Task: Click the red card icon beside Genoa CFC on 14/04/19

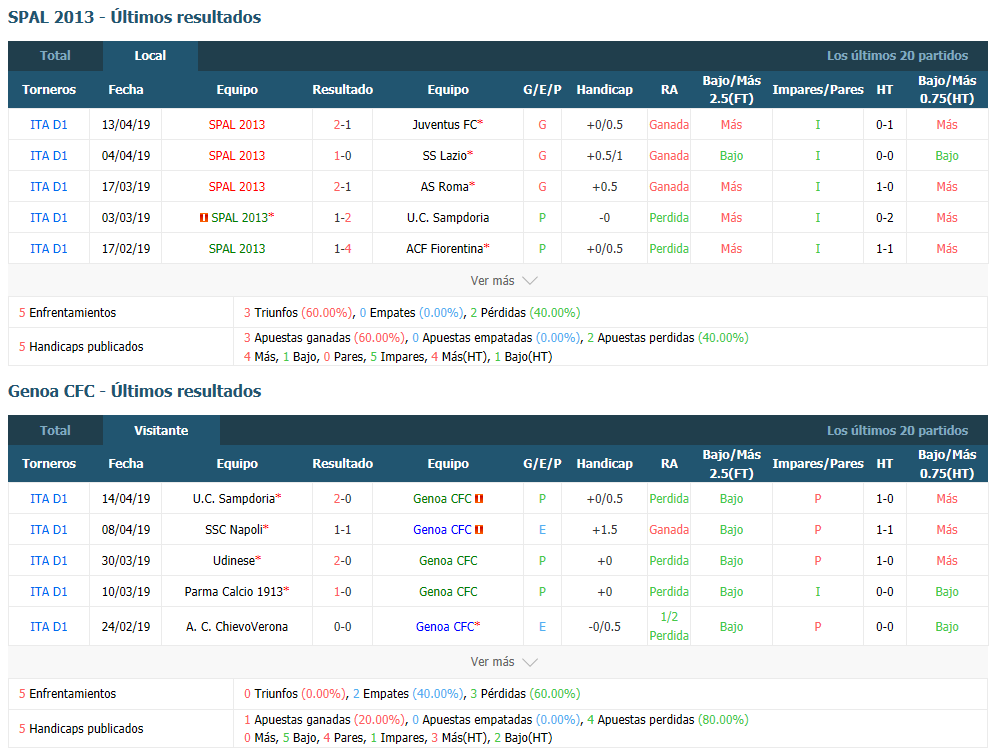Action: point(479,499)
